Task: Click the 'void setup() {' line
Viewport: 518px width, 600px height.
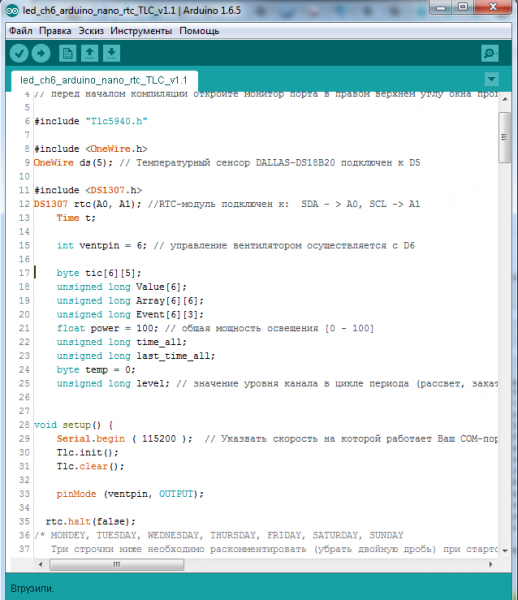Action: (73, 424)
